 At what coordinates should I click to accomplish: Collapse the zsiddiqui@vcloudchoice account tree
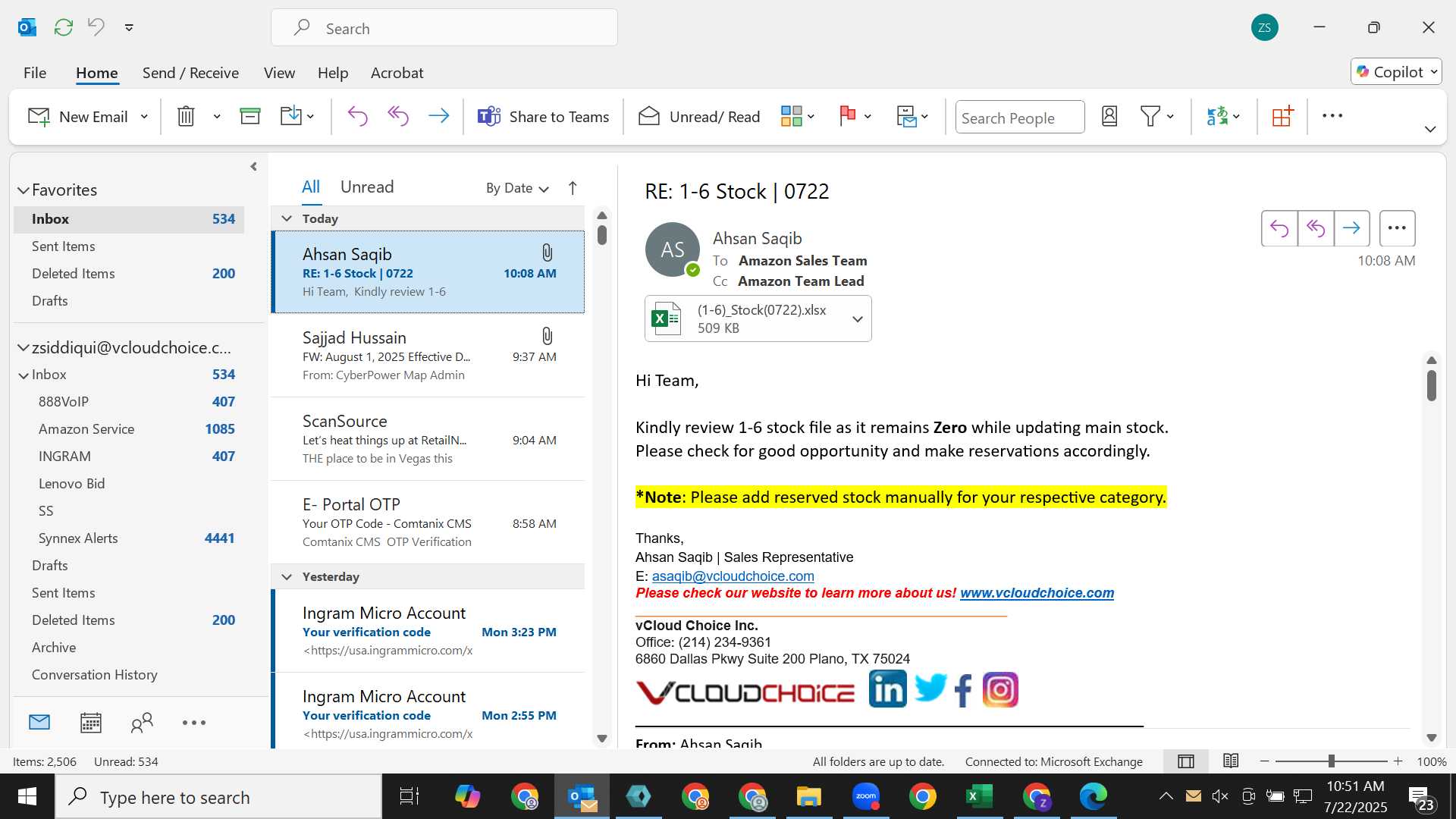point(24,348)
